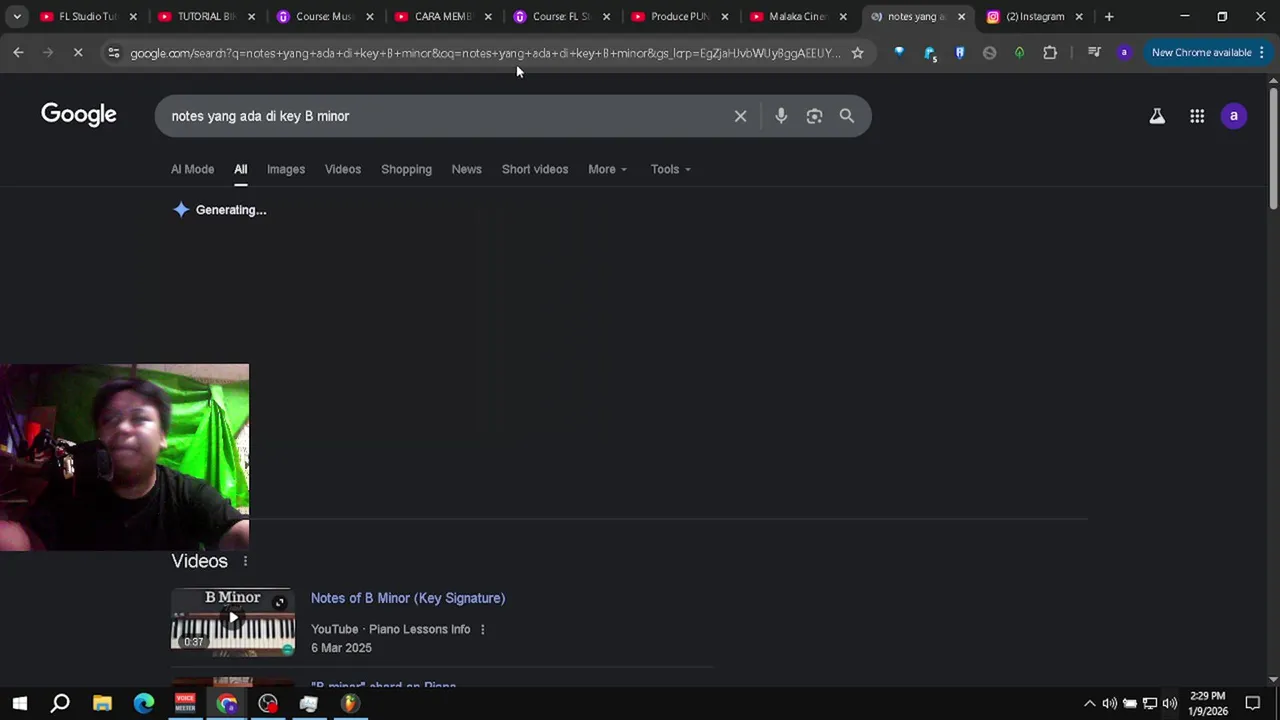Click the Videos section heading
Image resolution: width=1280 pixels, height=720 pixels.
pyautogui.click(x=199, y=561)
